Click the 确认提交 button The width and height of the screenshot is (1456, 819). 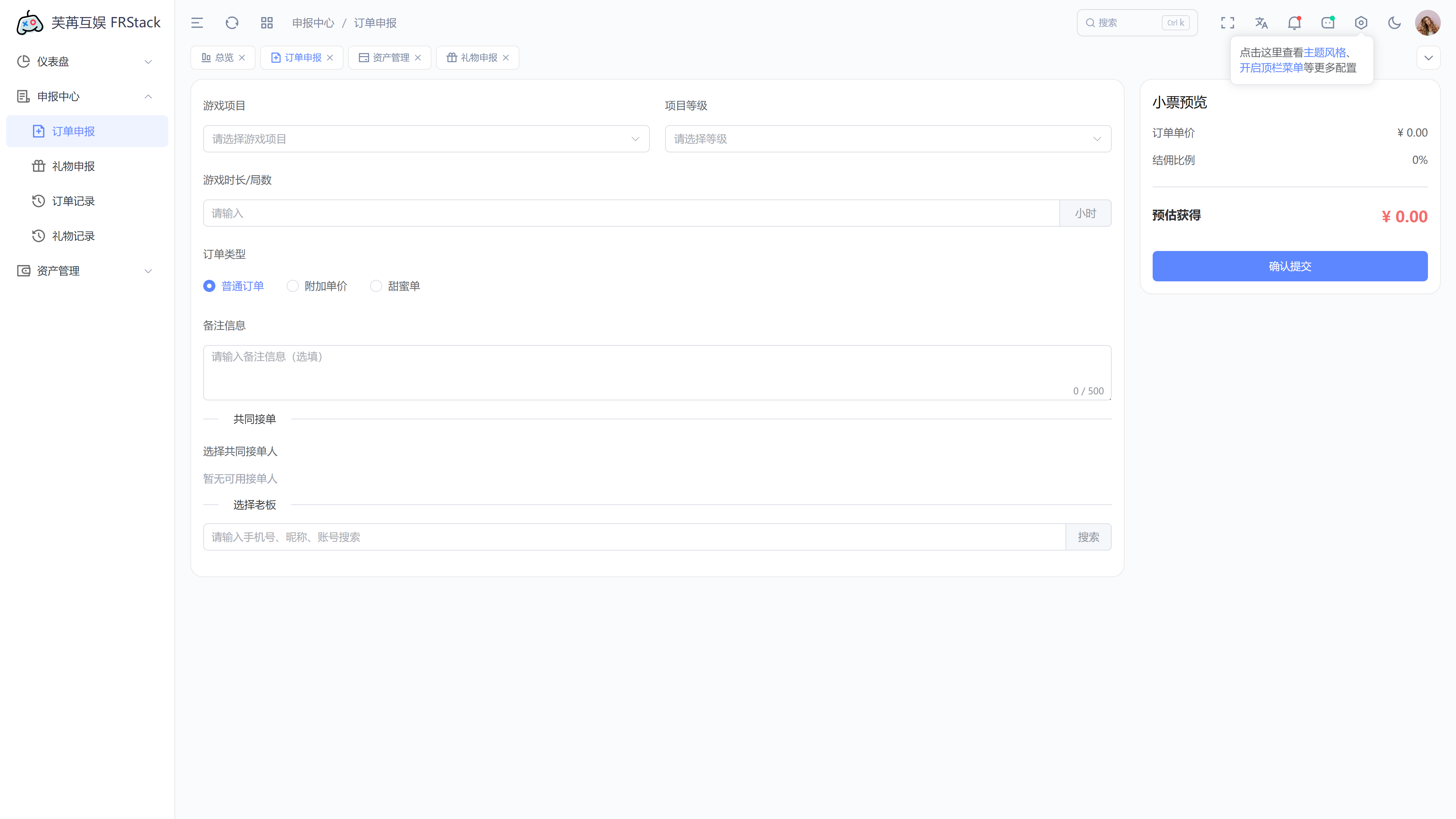(1290, 266)
